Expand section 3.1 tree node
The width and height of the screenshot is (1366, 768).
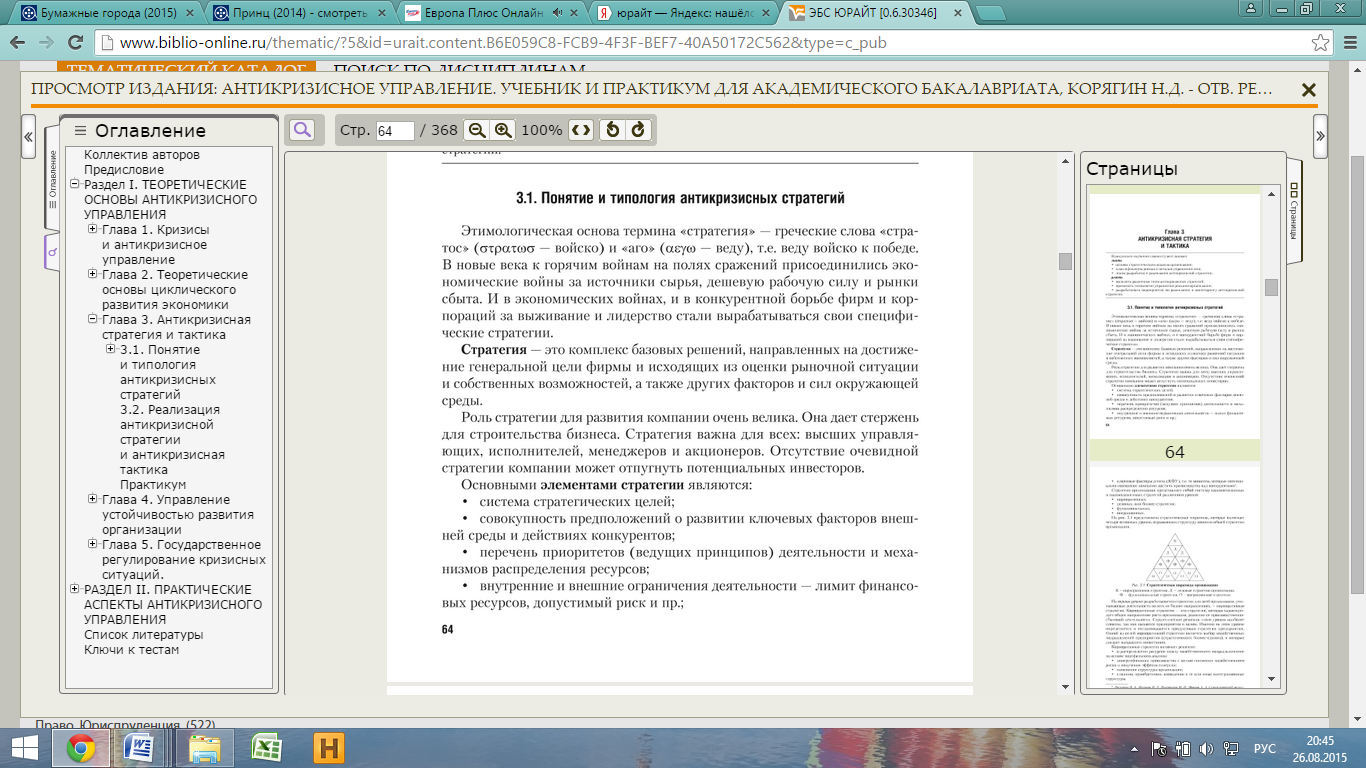[x=111, y=350]
